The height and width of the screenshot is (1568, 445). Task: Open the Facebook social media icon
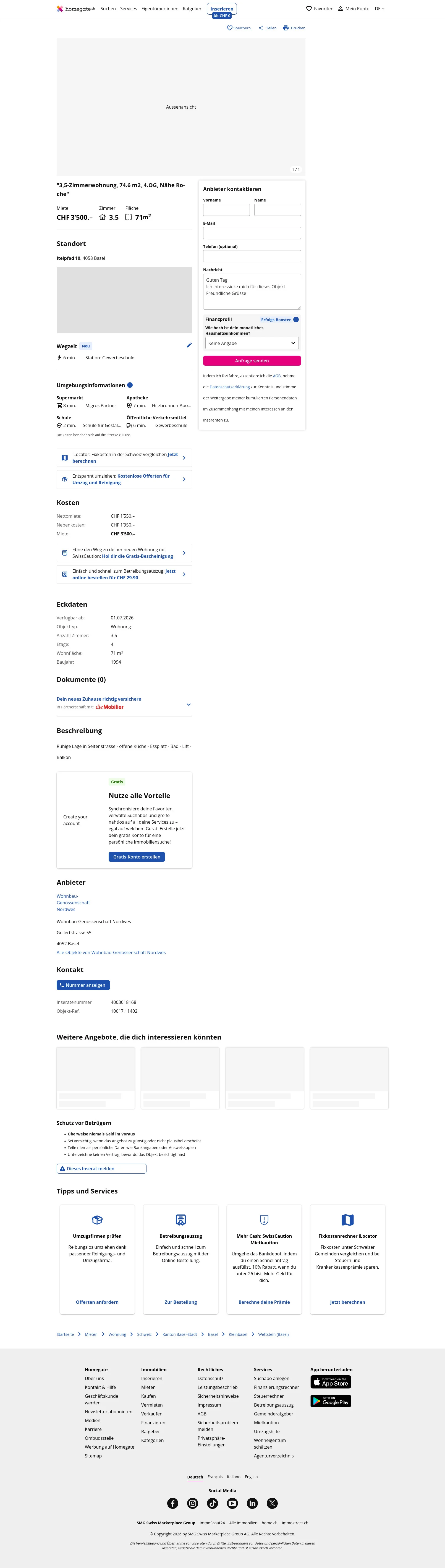coord(173,1503)
